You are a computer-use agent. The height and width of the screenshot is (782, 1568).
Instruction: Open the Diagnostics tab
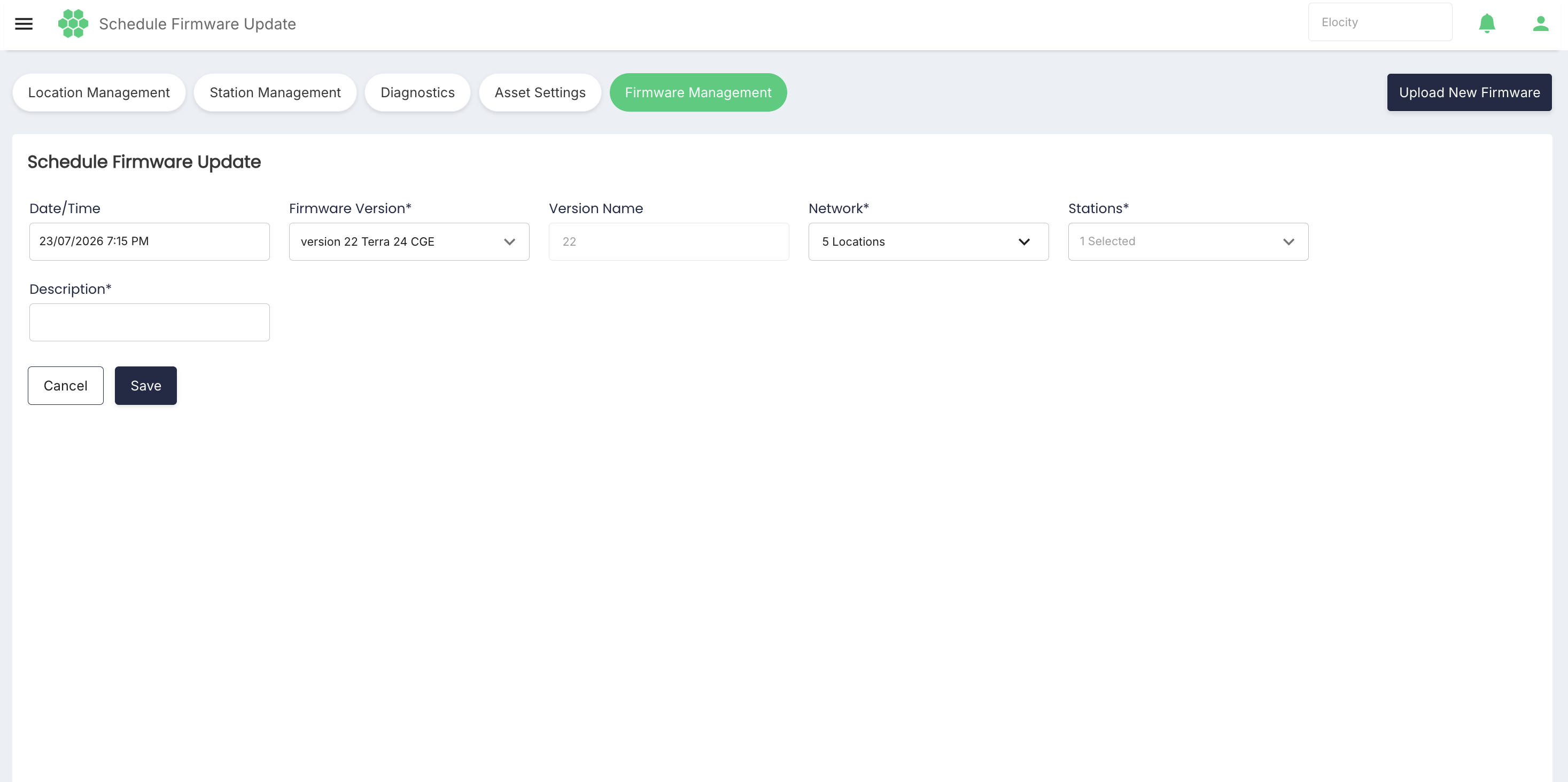pyautogui.click(x=417, y=92)
